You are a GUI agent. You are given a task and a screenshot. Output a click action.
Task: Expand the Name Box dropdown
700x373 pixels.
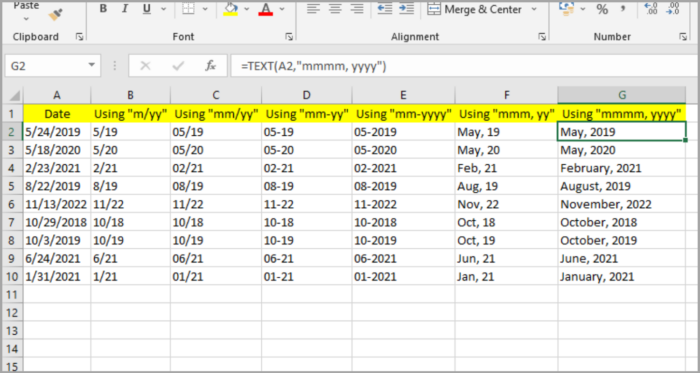point(92,65)
